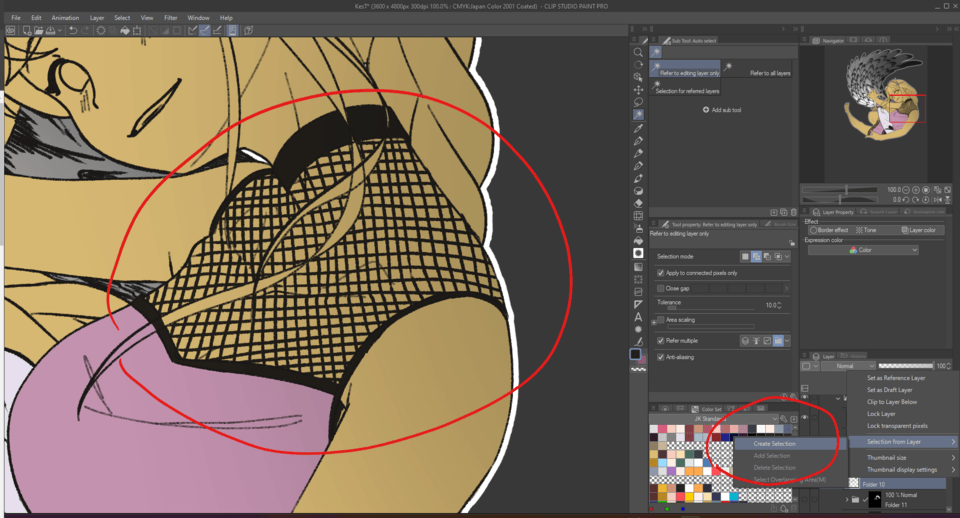The image size is (960, 518).
Task: Click the Clip Studio launcher icon
Action: pos(10,30)
